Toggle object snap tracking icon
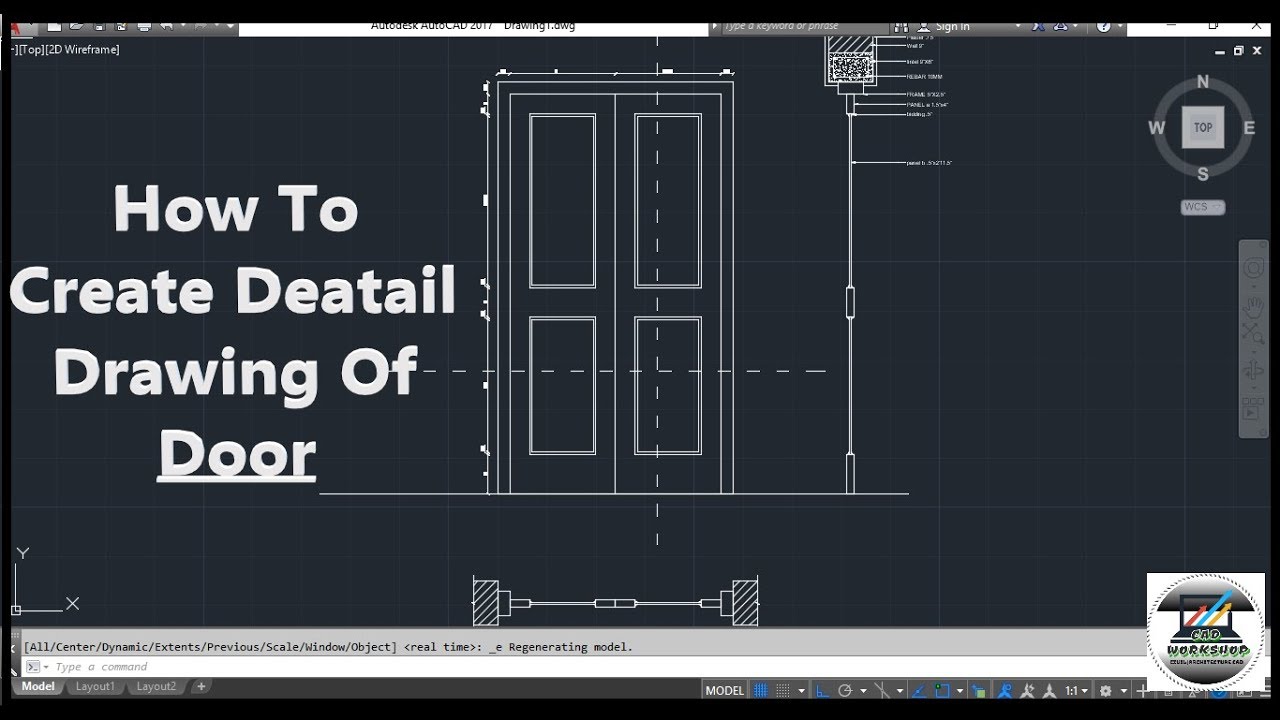This screenshot has width=1280, height=720. (919, 690)
